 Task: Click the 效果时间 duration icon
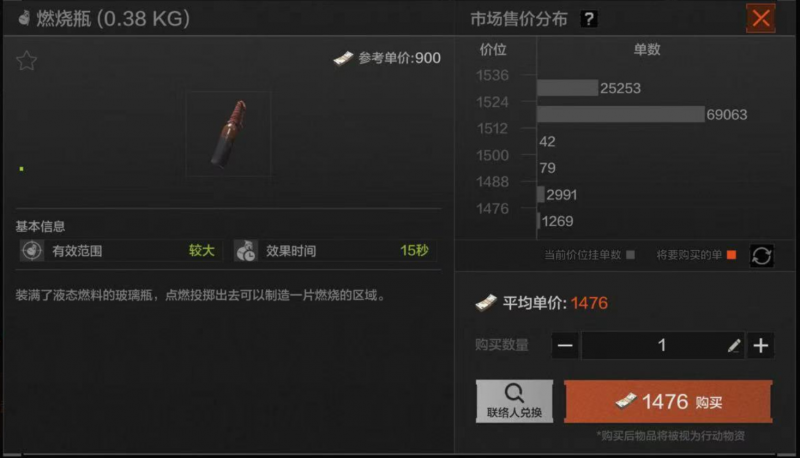tap(246, 250)
